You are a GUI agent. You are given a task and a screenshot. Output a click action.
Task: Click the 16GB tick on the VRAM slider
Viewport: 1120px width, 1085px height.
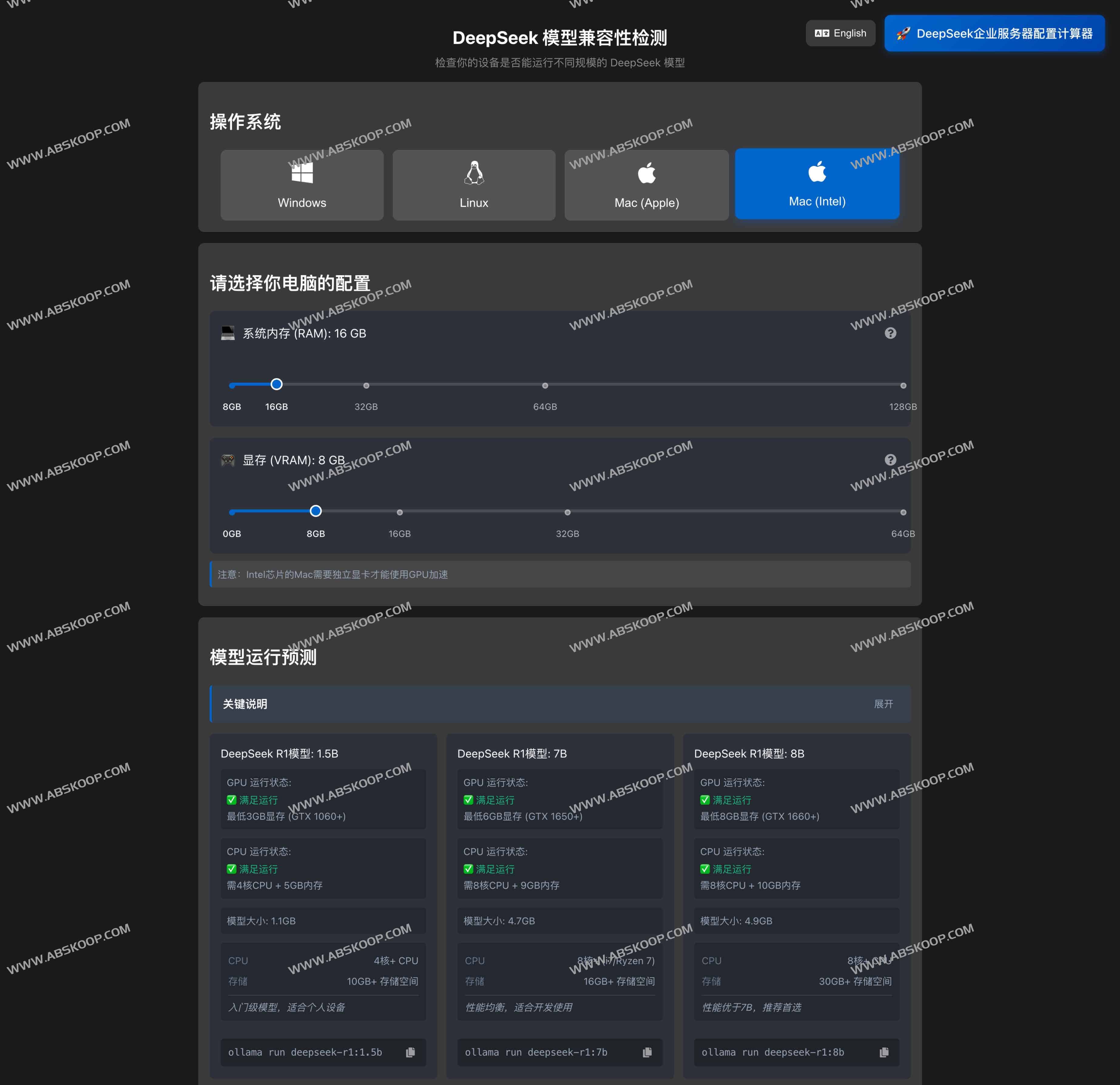(400, 512)
